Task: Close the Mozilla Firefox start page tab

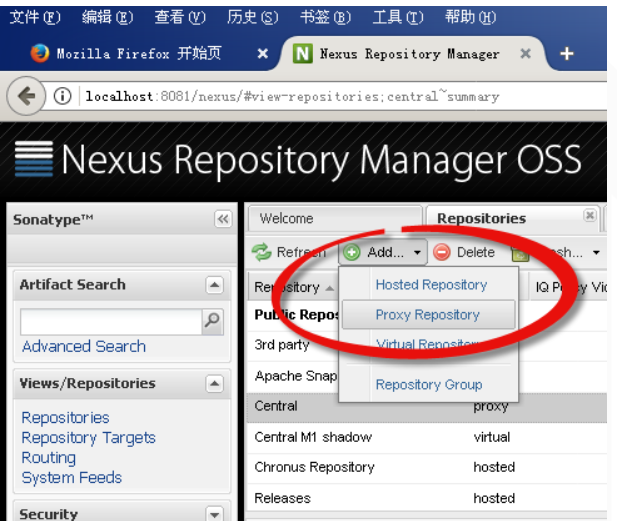Action: (x=262, y=54)
